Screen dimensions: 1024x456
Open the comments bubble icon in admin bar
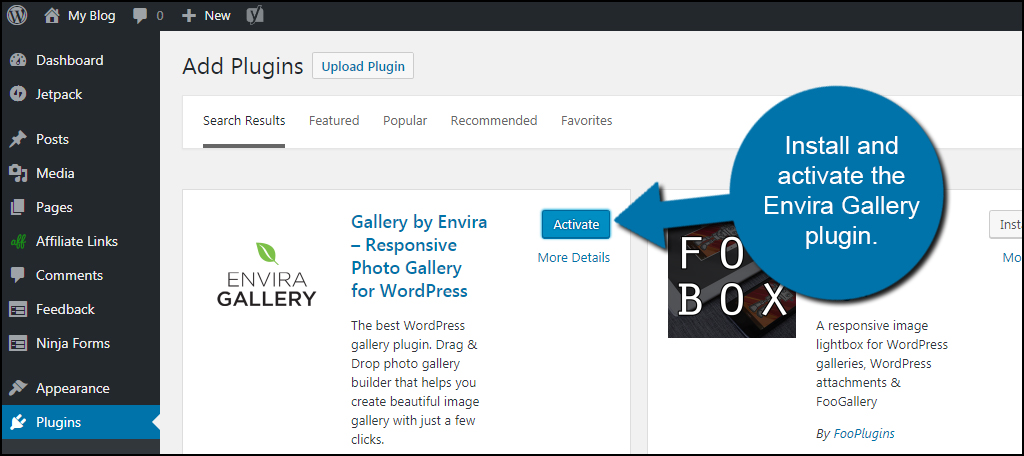tap(140, 16)
